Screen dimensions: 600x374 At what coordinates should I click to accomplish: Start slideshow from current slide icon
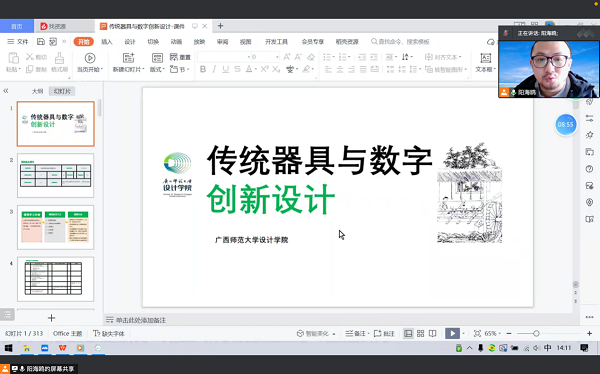click(90, 58)
